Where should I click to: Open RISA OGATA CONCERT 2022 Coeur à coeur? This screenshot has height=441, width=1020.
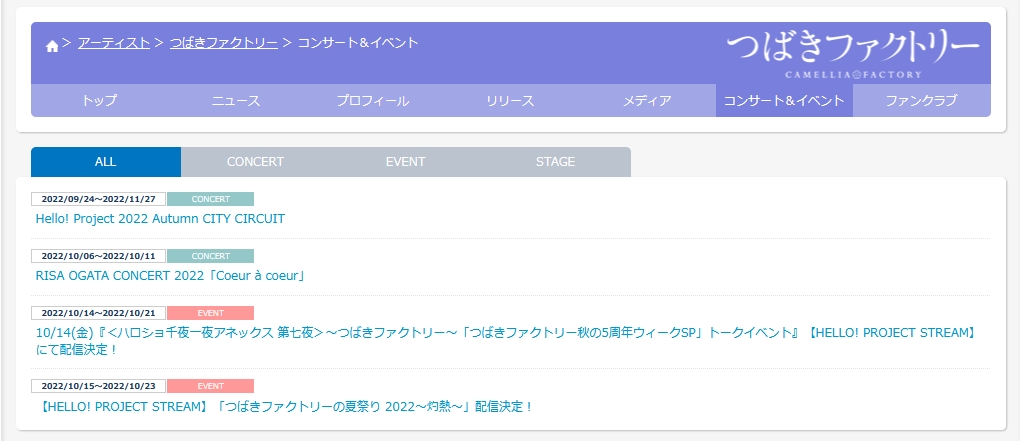[170, 276]
